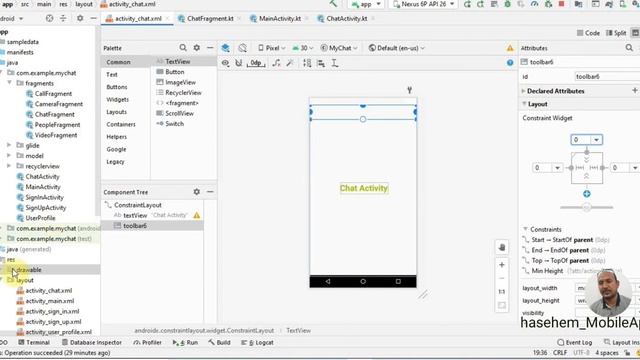Open the Guidelines tool icon
Image resolution: width=640 pixels, height=360 pixels.
click(x=335, y=63)
